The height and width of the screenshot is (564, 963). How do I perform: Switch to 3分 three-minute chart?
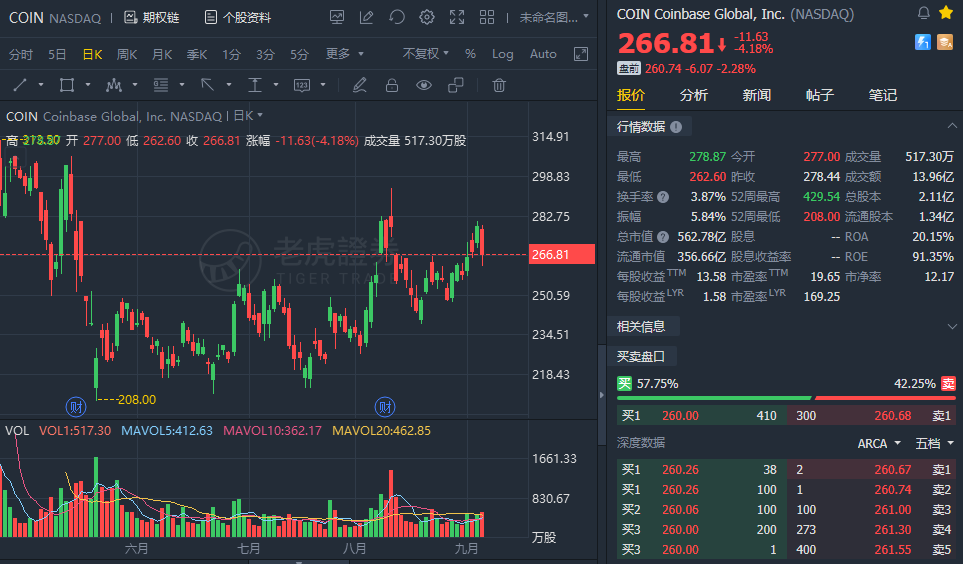(265, 54)
